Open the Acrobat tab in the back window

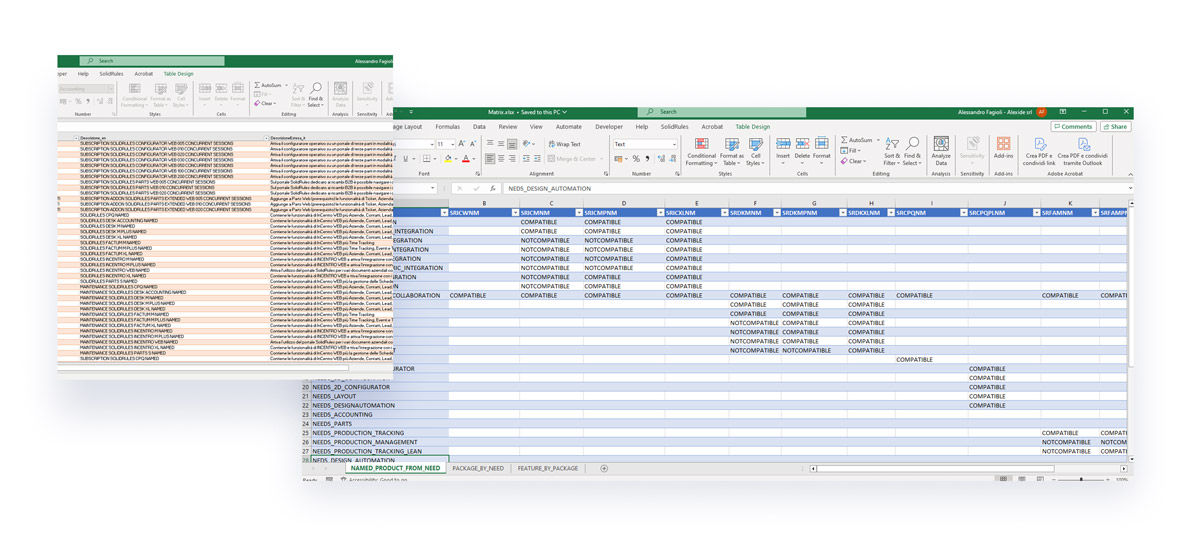click(144, 73)
